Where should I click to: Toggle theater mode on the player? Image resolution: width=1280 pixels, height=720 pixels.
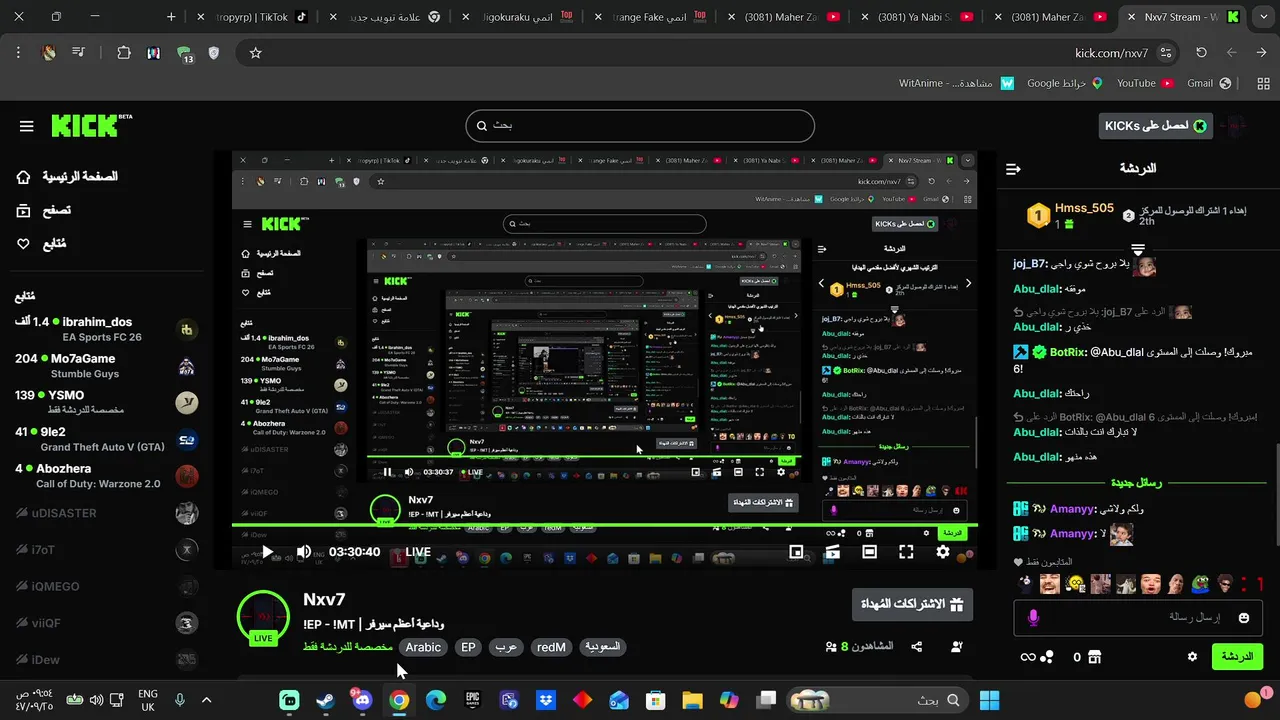[869, 552]
